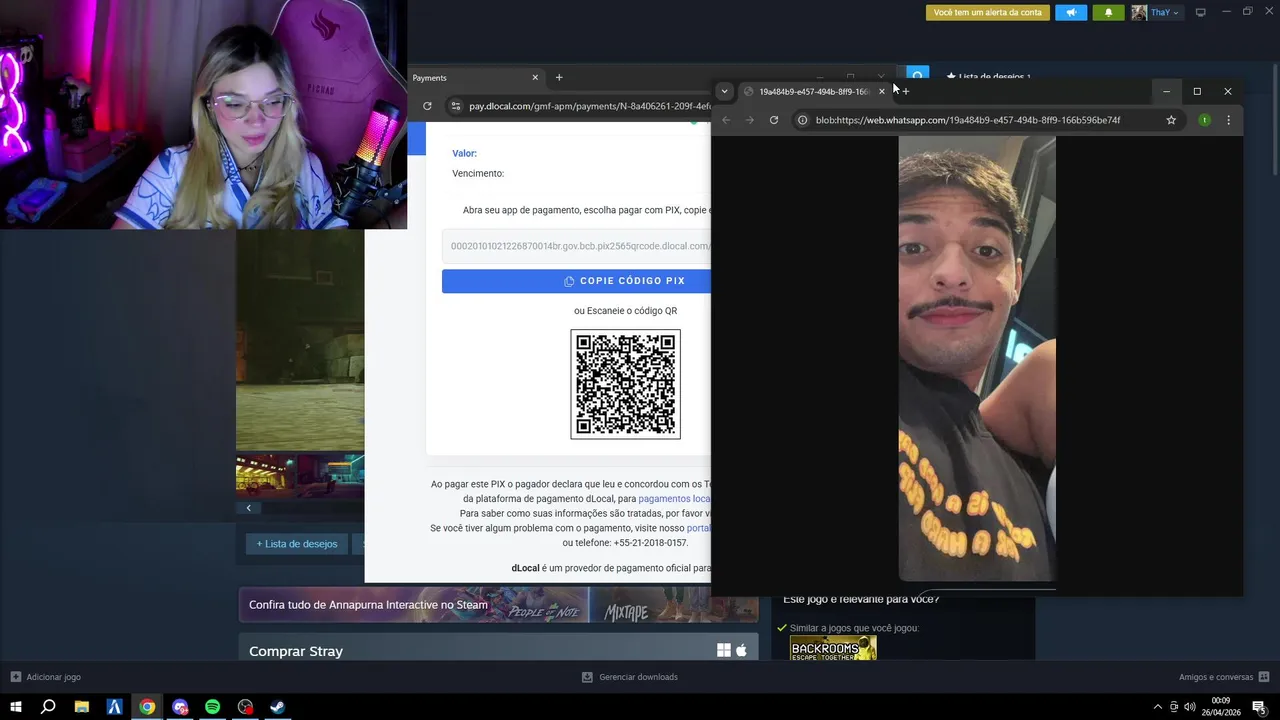Viewport: 1280px width, 720px height.
Task: Click the 'Vencimento:' label
Action: pos(478,174)
